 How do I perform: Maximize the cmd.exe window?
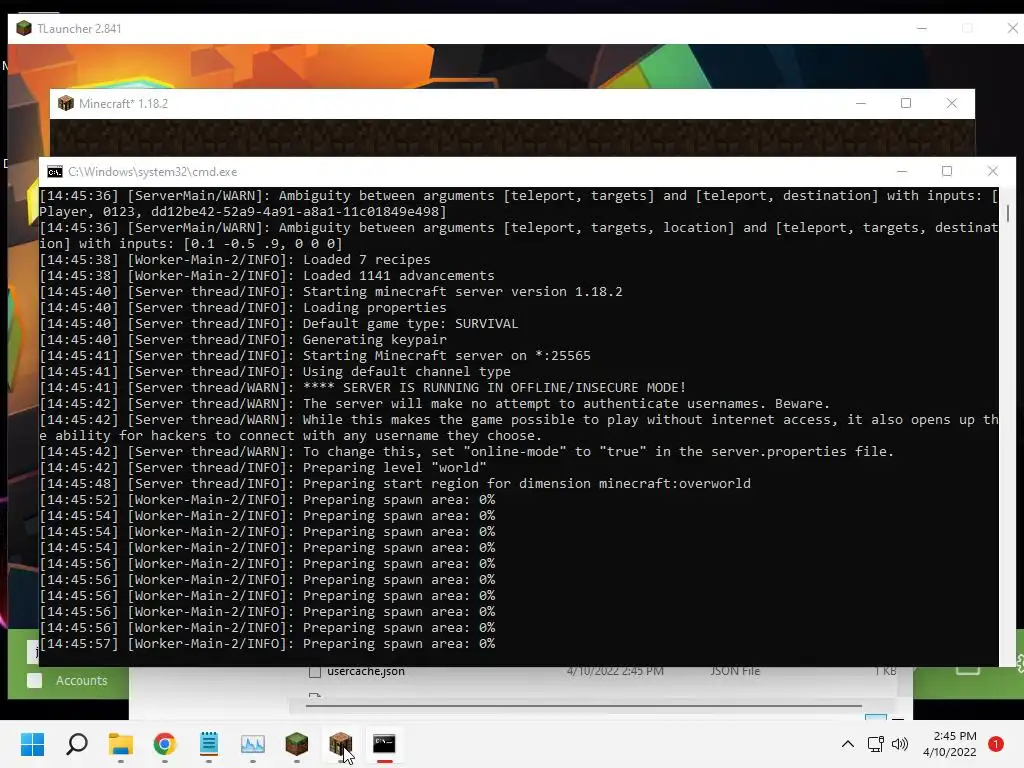(x=947, y=171)
